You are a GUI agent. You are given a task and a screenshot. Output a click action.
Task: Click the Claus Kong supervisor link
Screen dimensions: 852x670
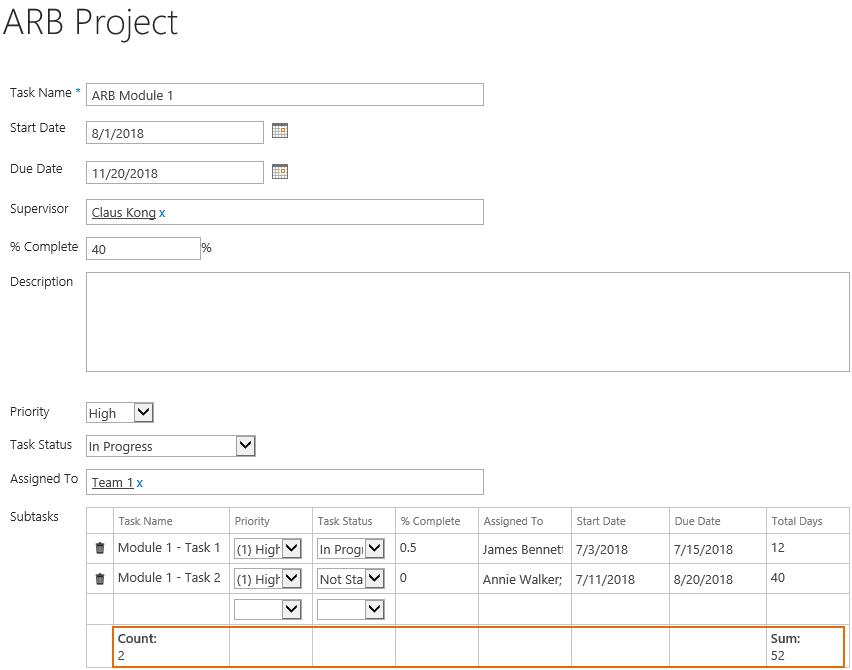(x=124, y=212)
